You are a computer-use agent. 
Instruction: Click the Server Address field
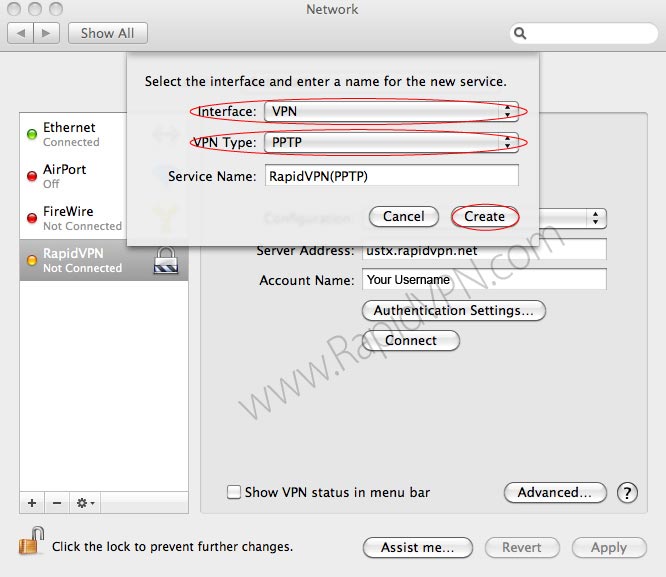pos(484,250)
